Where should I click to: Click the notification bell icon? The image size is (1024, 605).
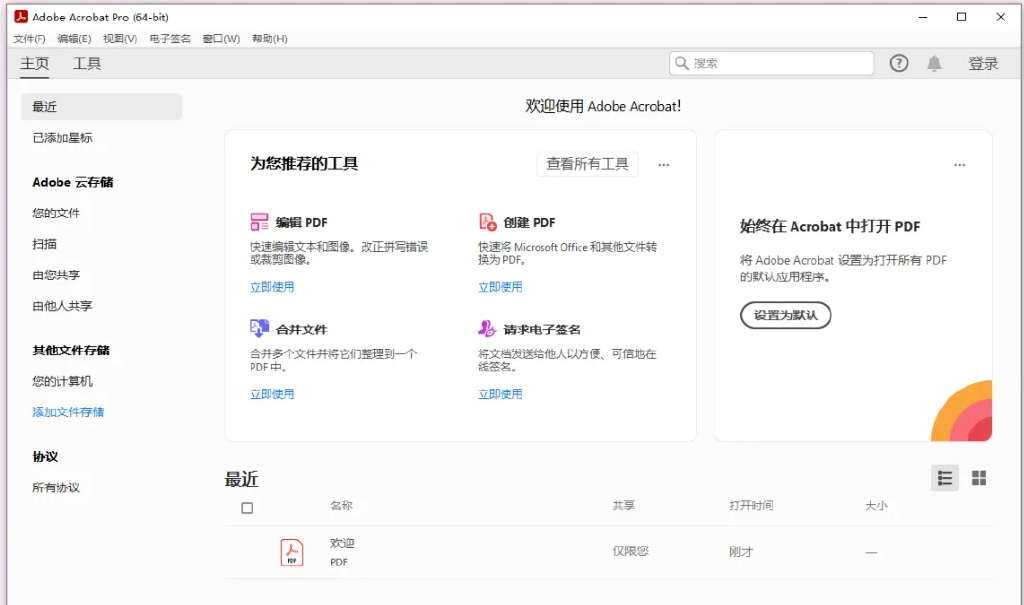(x=935, y=62)
